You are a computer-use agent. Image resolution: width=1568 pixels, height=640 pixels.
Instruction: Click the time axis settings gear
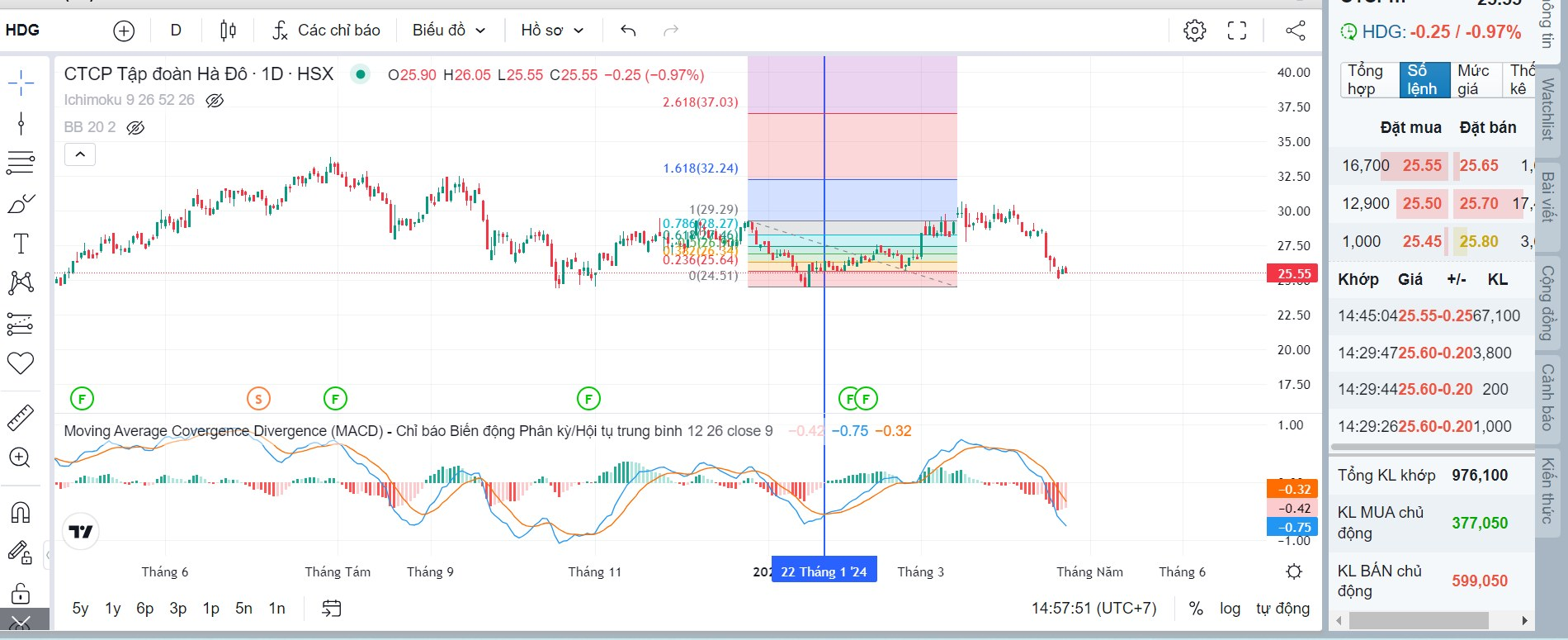click(1294, 571)
